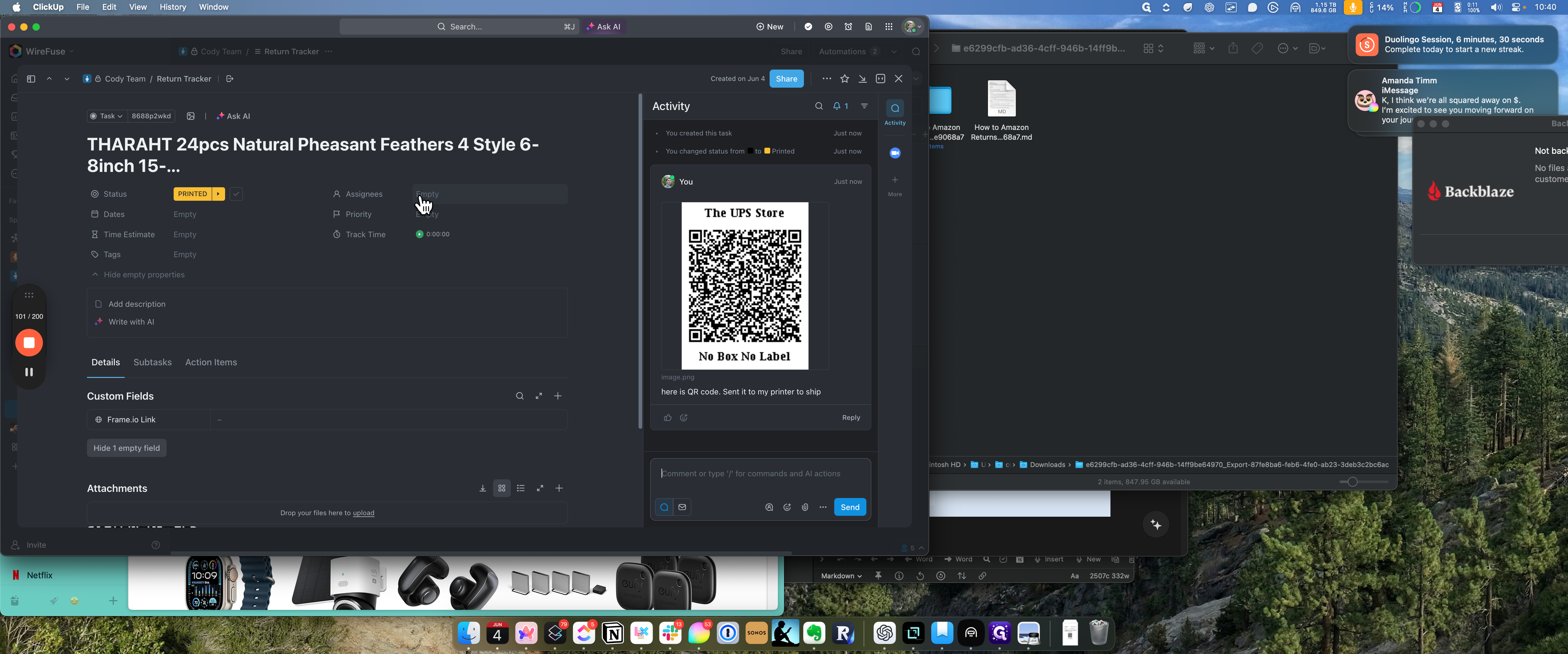Search custom fields magnifier icon
Image resolution: width=1568 pixels, height=654 pixels.
(x=519, y=396)
